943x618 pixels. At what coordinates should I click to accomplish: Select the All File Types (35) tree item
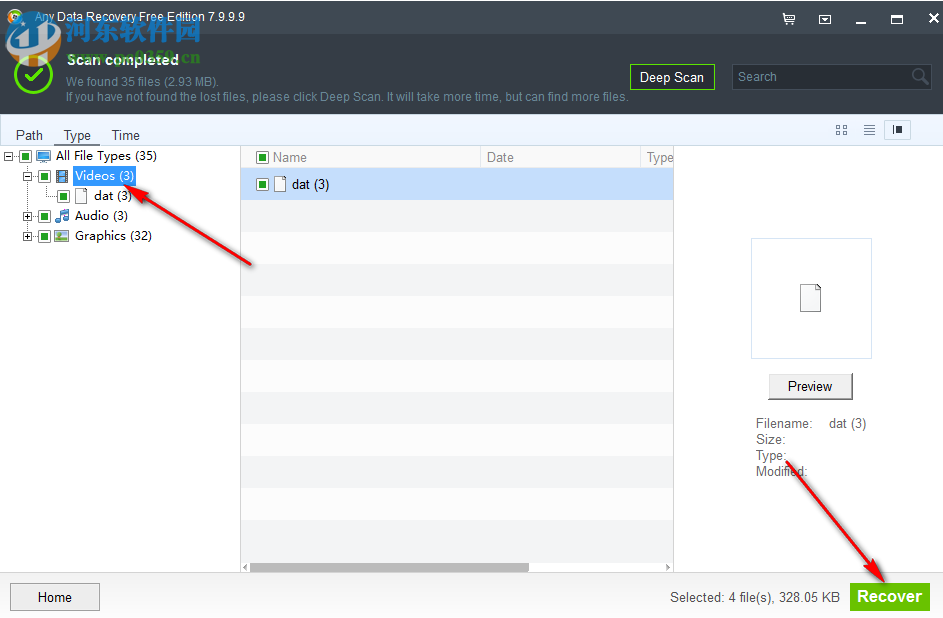point(106,156)
